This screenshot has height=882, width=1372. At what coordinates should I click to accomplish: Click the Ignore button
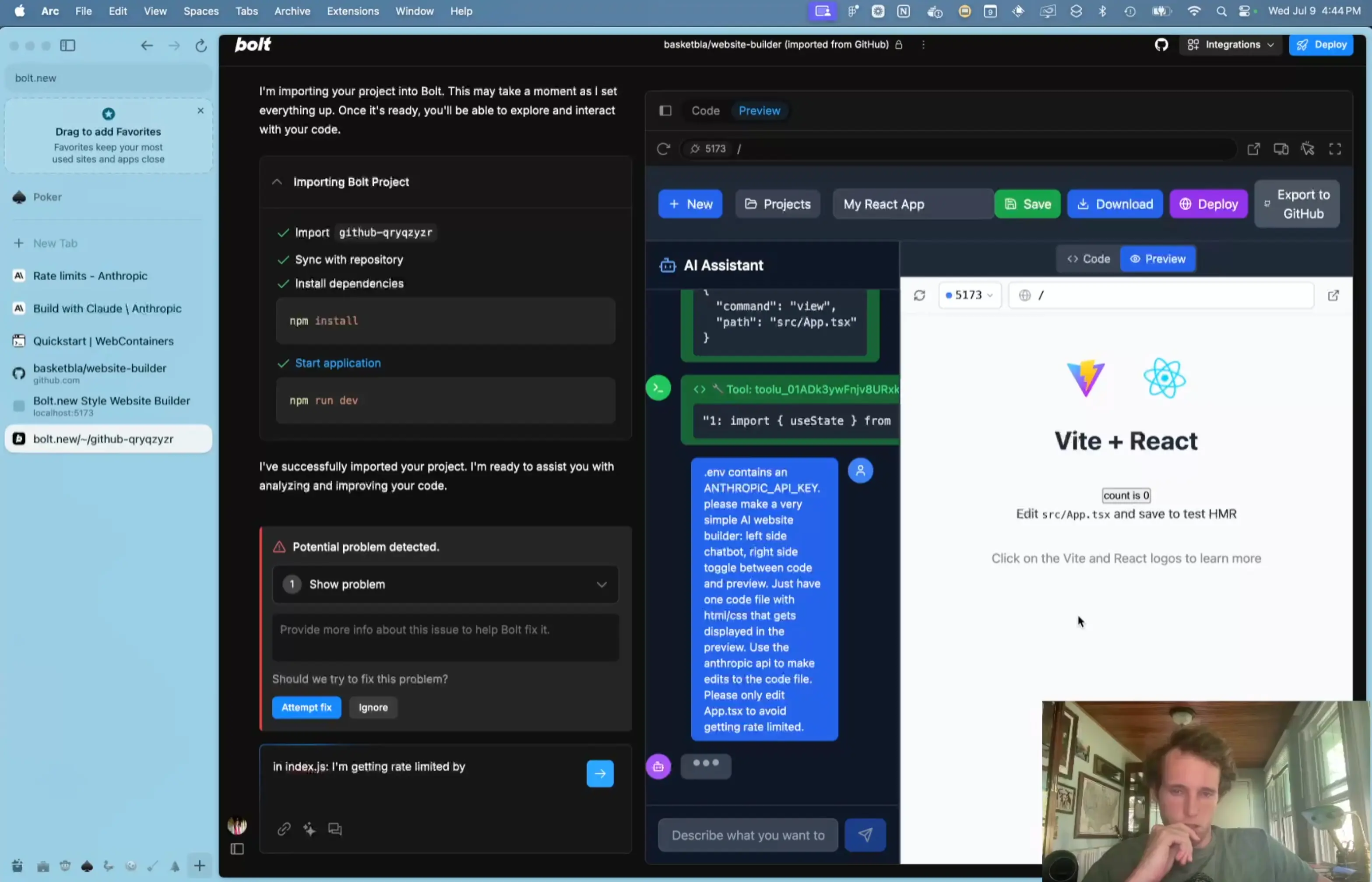coord(373,707)
